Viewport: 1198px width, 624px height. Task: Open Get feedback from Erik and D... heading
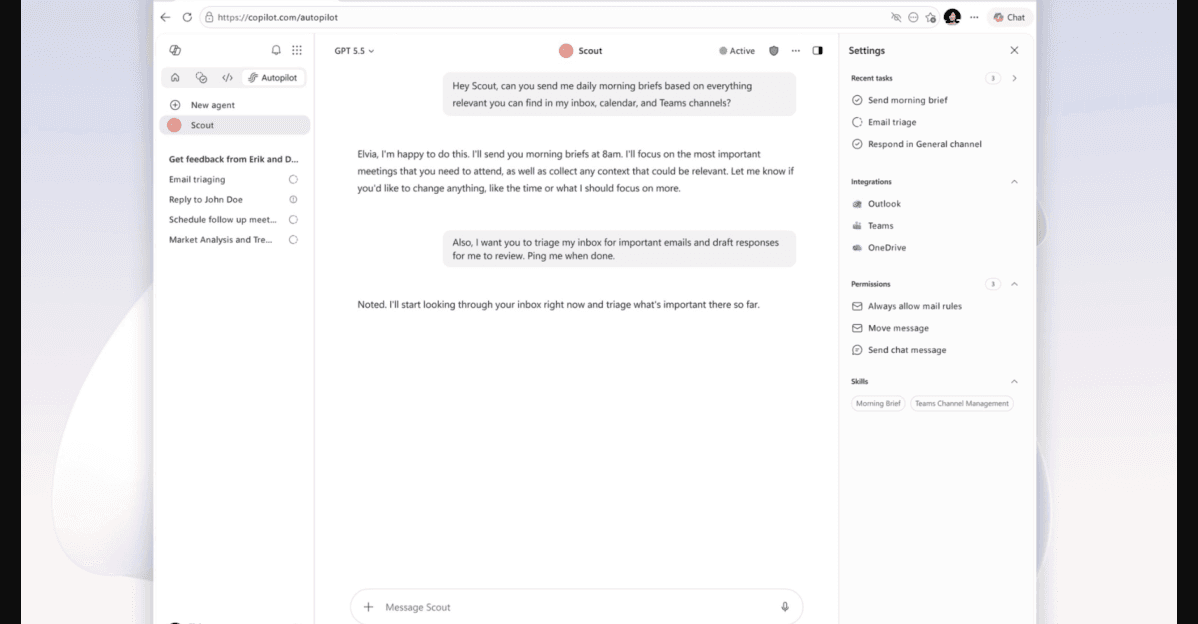click(x=234, y=159)
